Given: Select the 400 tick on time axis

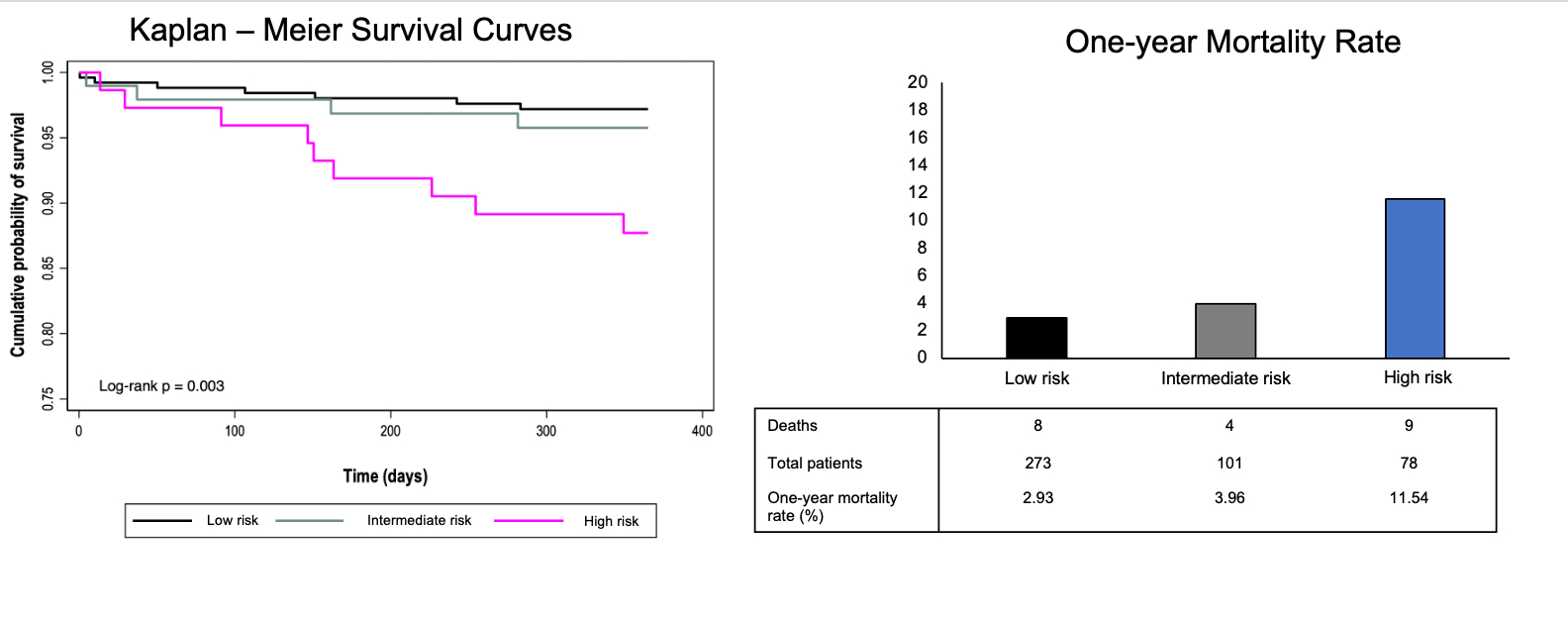Looking at the screenshot, I should (x=702, y=431).
